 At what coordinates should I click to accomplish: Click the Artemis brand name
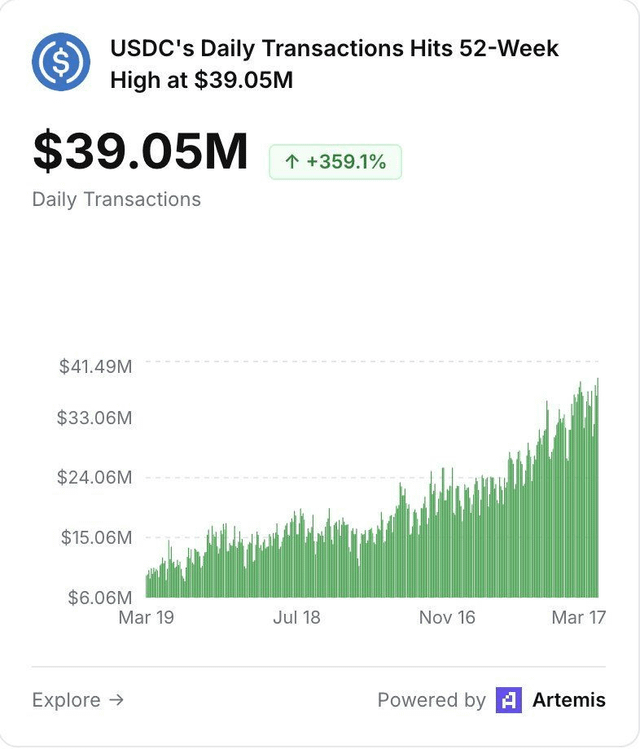(568, 700)
